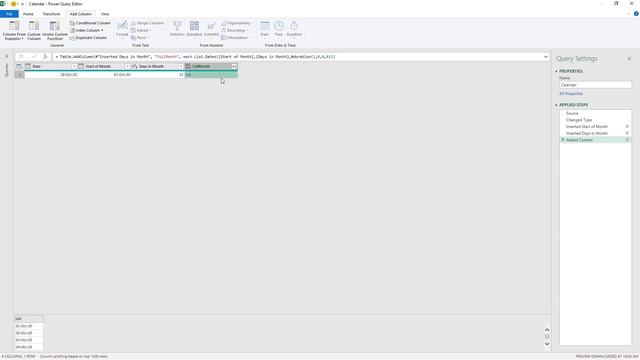Open the Format text menu
The width and height of the screenshot is (640, 360).
[122, 29]
